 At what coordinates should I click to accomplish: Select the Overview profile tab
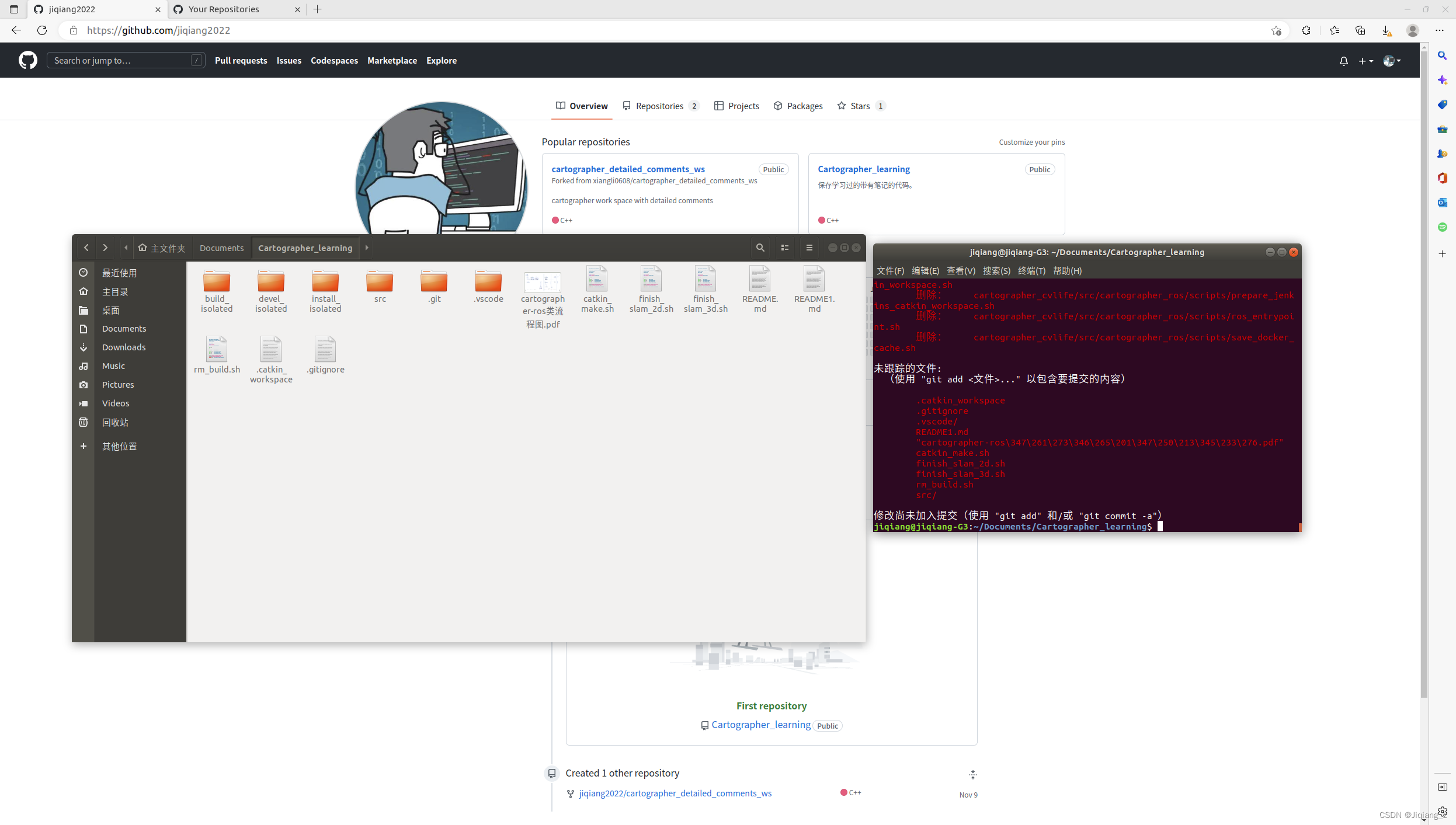click(x=582, y=106)
